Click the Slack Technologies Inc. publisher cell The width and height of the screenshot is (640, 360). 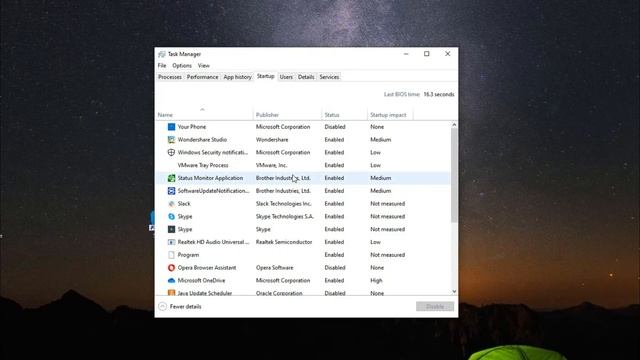pos(284,204)
